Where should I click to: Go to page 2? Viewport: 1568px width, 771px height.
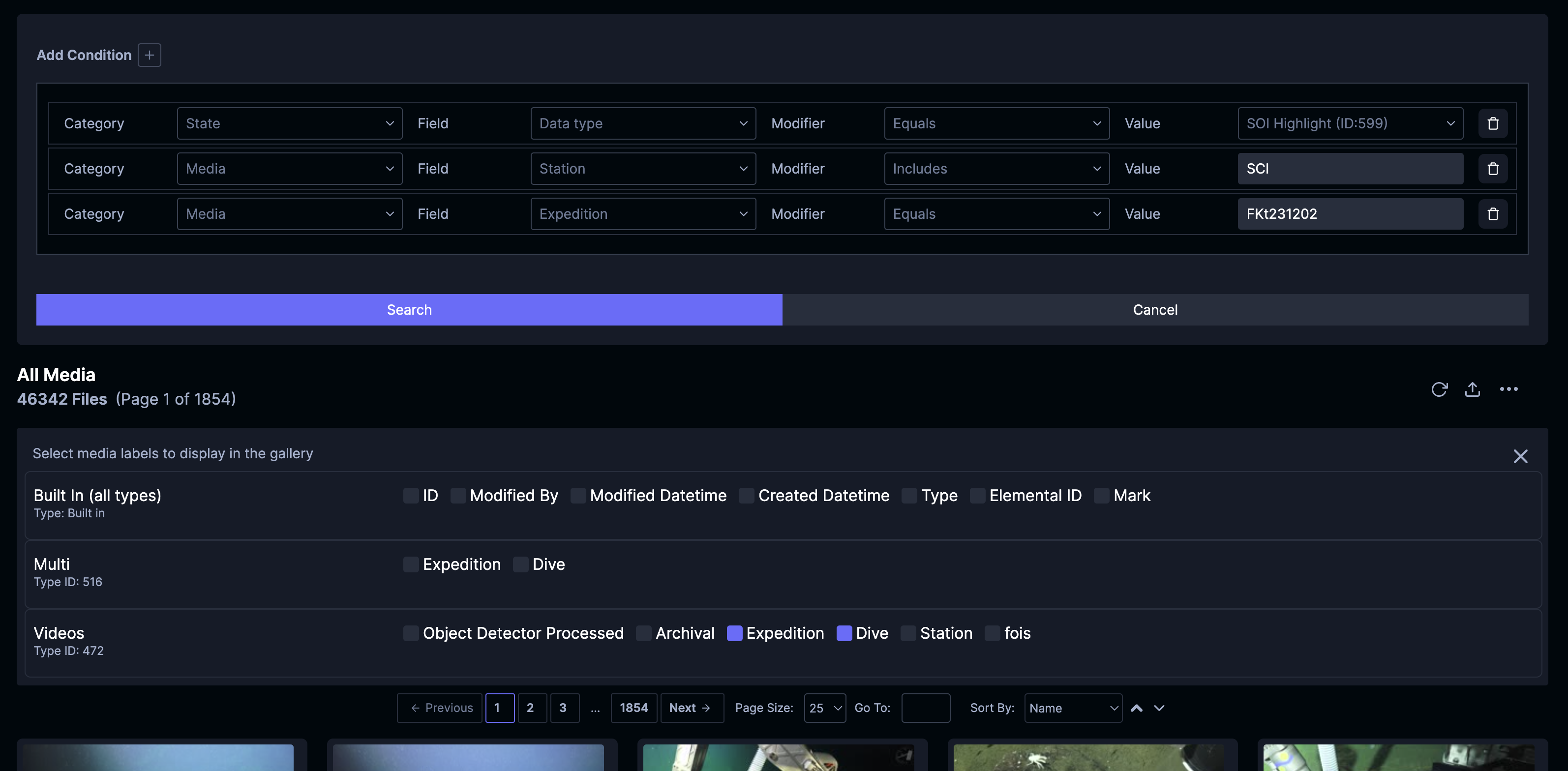(530, 709)
